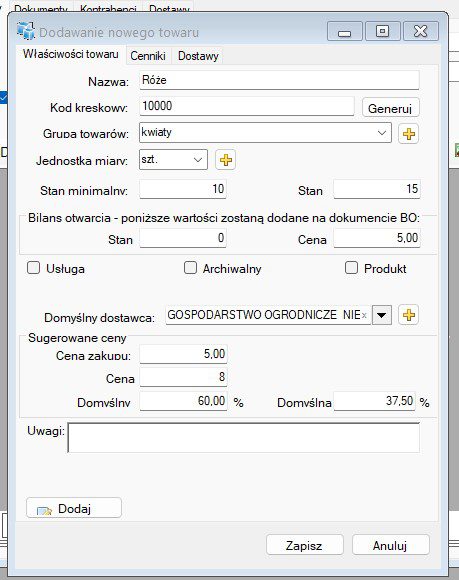Switch to the Cenniki tab
This screenshot has width=459, height=580.
[x=148, y=56]
